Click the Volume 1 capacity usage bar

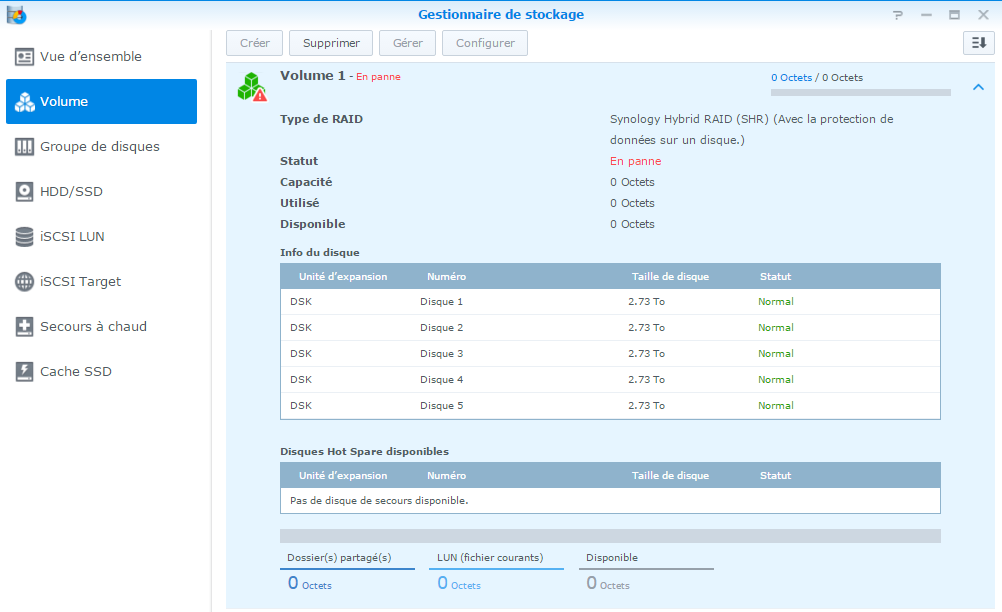(x=860, y=93)
